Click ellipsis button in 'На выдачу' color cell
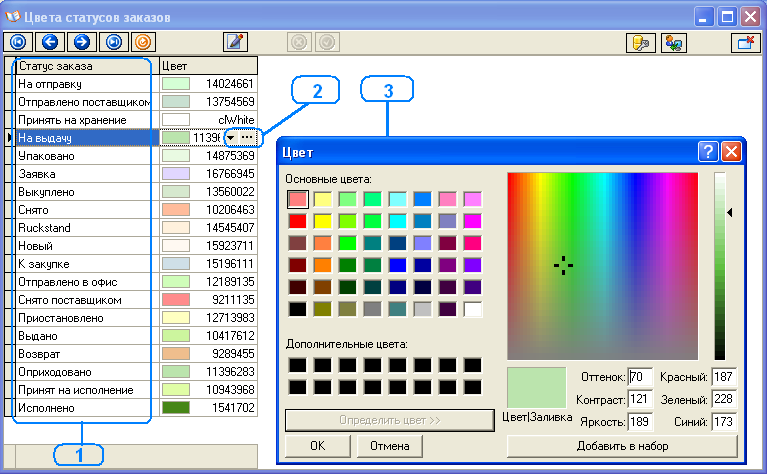767x474 pixels. pos(248,137)
